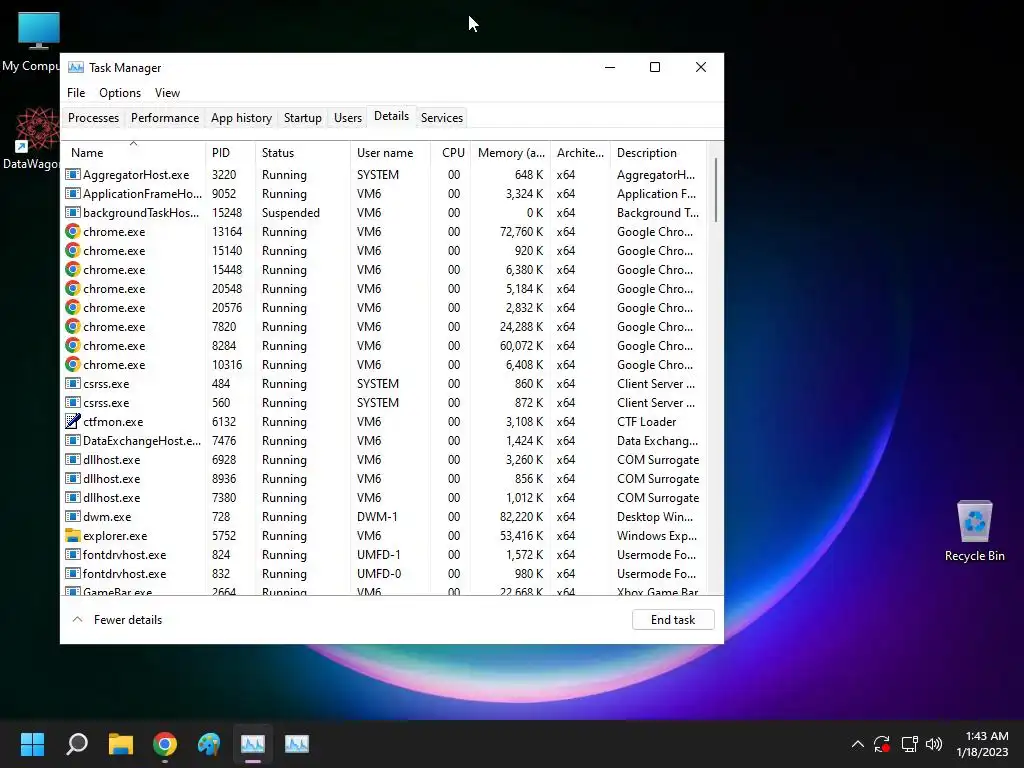The image size is (1024, 768).
Task: Open the View menu
Action: pyautogui.click(x=167, y=93)
